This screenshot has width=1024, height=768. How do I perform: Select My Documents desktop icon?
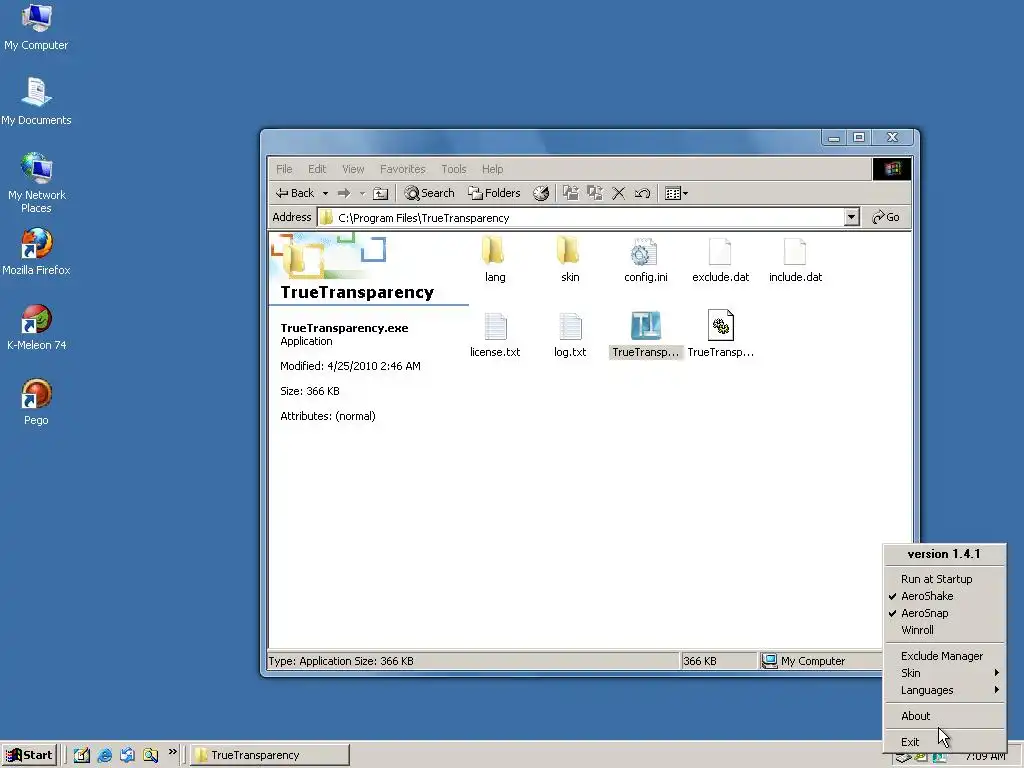pos(36,101)
